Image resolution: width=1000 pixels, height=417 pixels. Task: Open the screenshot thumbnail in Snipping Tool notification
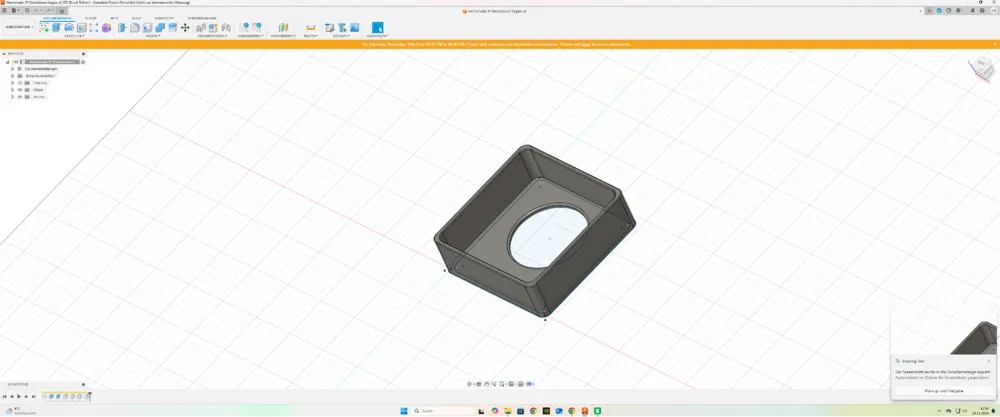944,329
